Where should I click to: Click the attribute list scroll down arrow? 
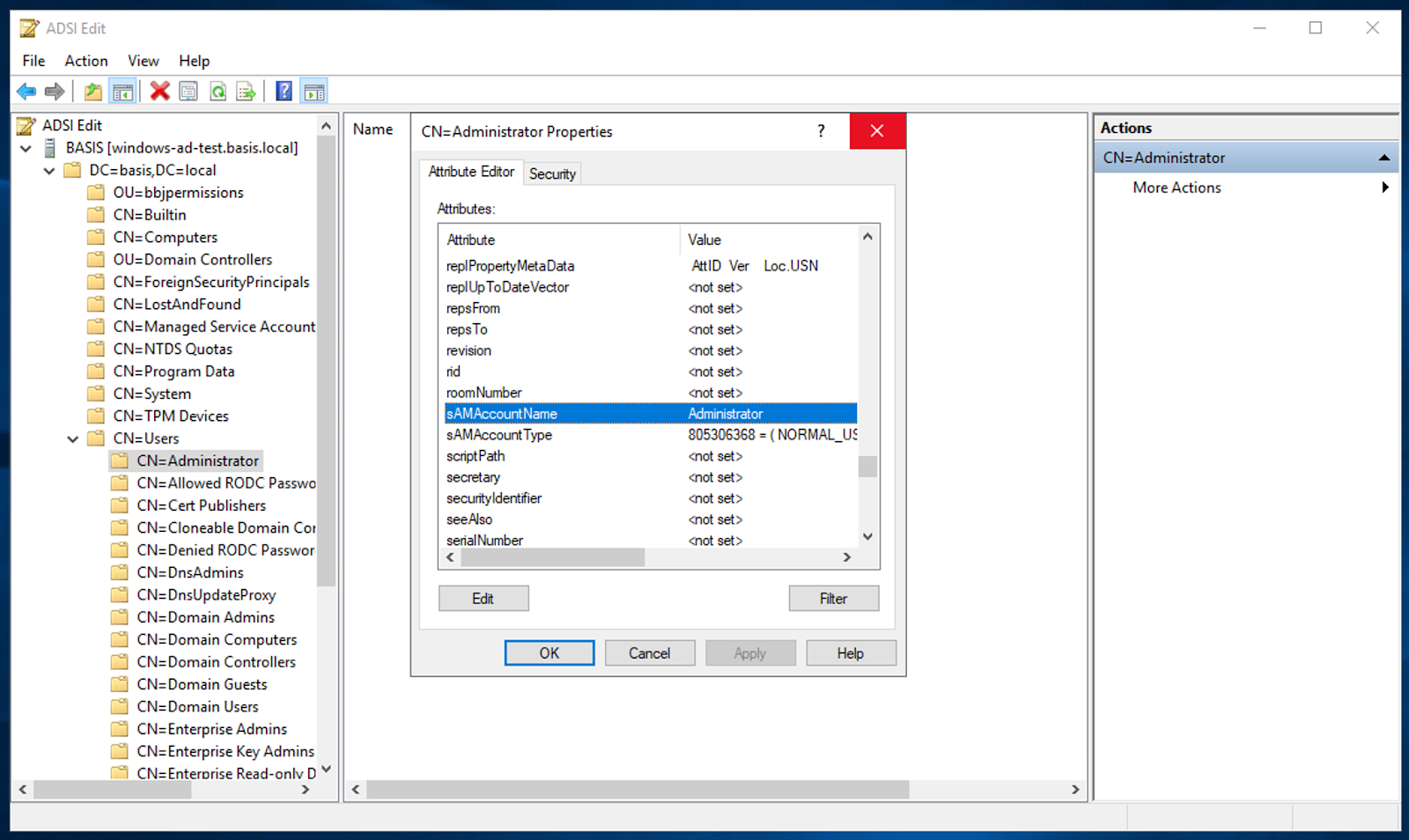[867, 537]
